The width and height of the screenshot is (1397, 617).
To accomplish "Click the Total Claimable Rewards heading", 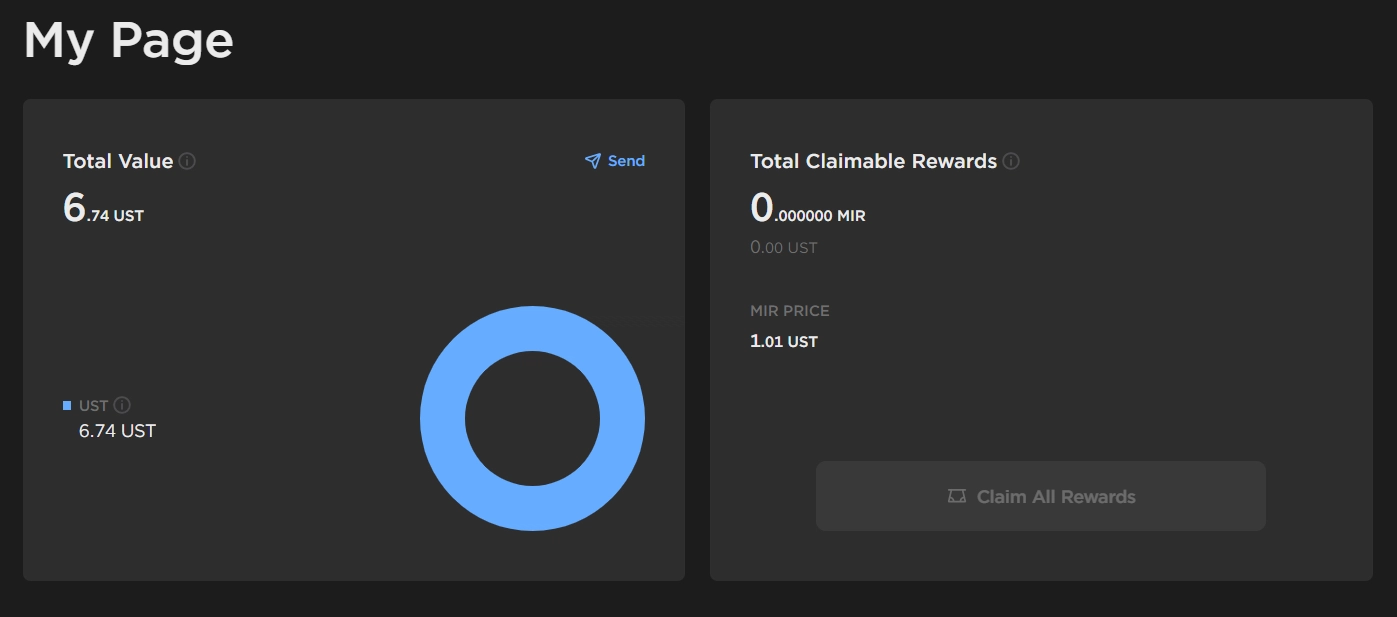I will click(873, 161).
